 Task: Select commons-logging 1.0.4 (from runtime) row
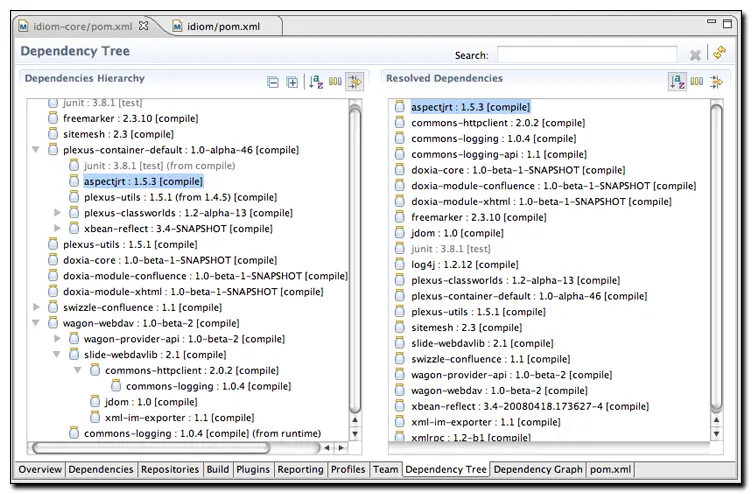[x=202, y=434]
